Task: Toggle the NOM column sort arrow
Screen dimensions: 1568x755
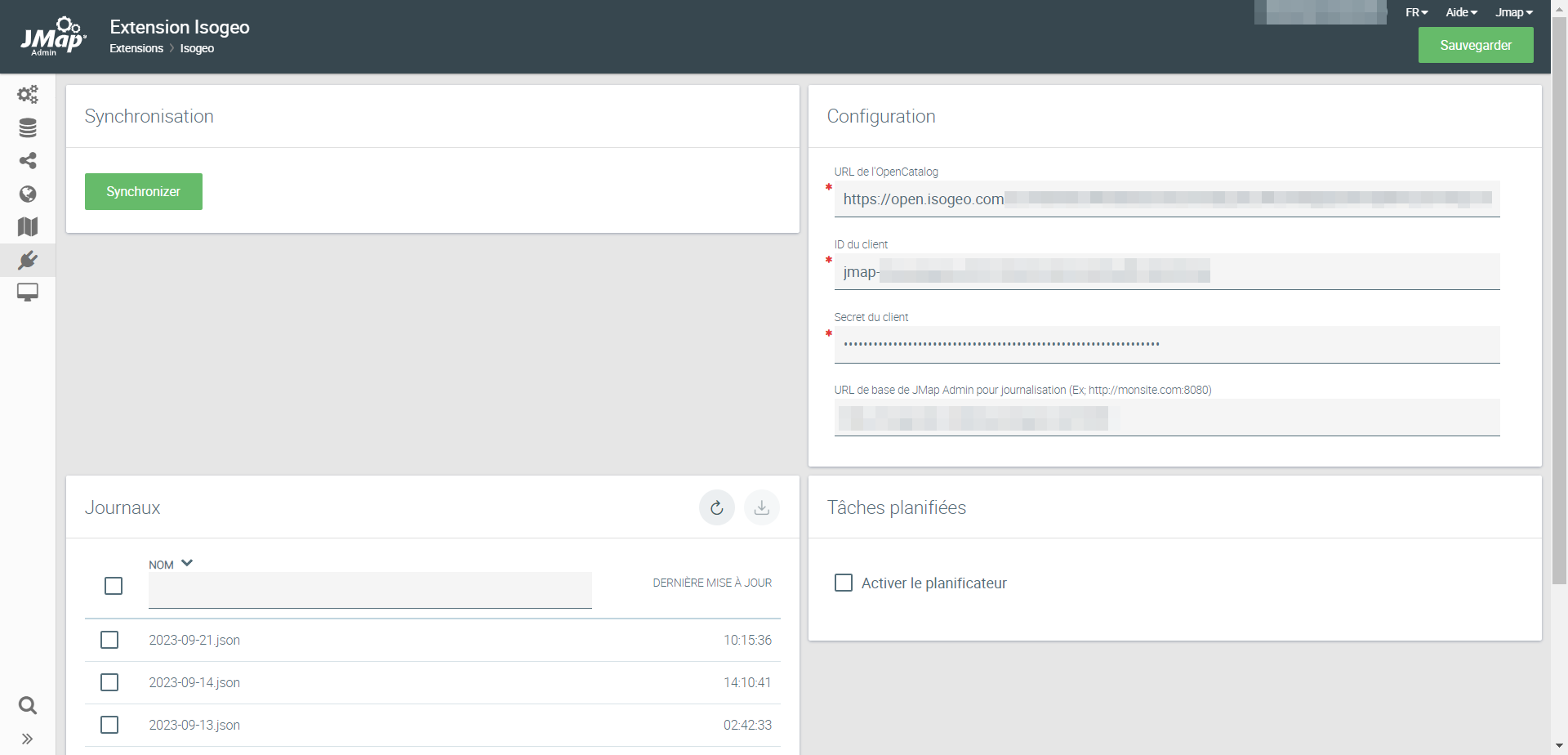Action: (187, 563)
